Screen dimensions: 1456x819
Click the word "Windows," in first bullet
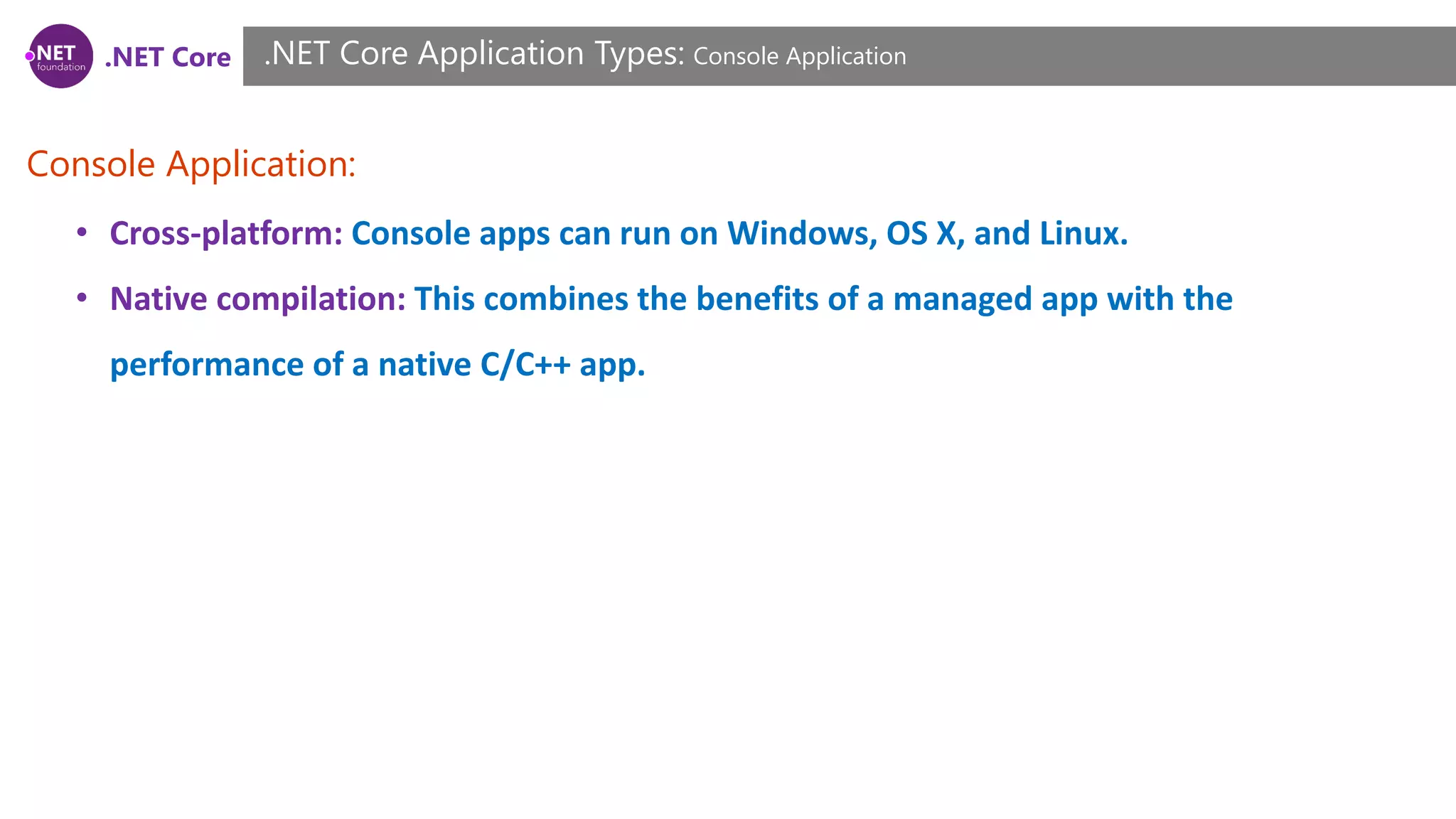[x=802, y=234]
